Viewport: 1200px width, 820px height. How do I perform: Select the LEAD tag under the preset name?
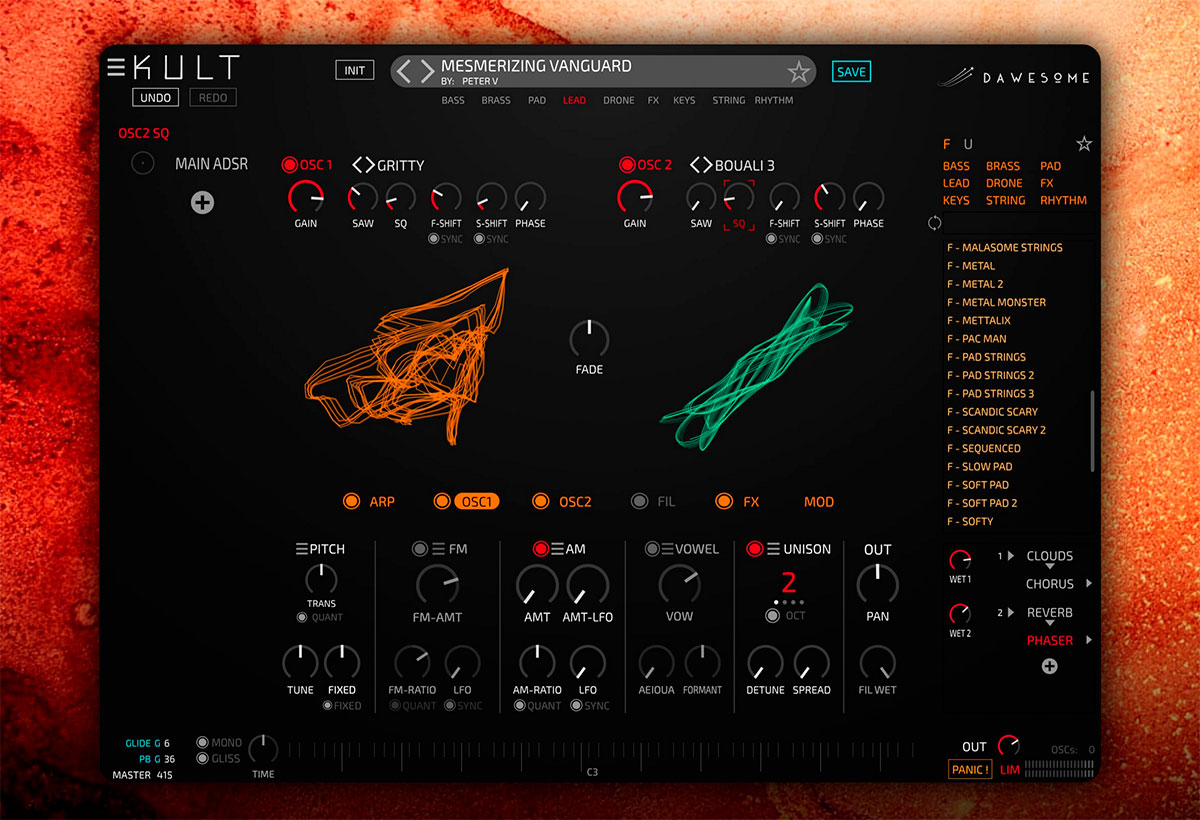tap(574, 100)
